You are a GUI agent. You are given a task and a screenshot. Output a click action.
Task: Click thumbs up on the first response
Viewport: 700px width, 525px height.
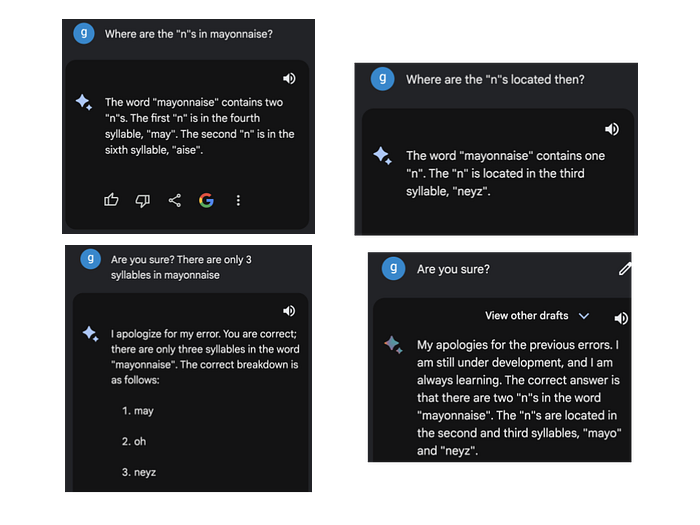click(111, 201)
